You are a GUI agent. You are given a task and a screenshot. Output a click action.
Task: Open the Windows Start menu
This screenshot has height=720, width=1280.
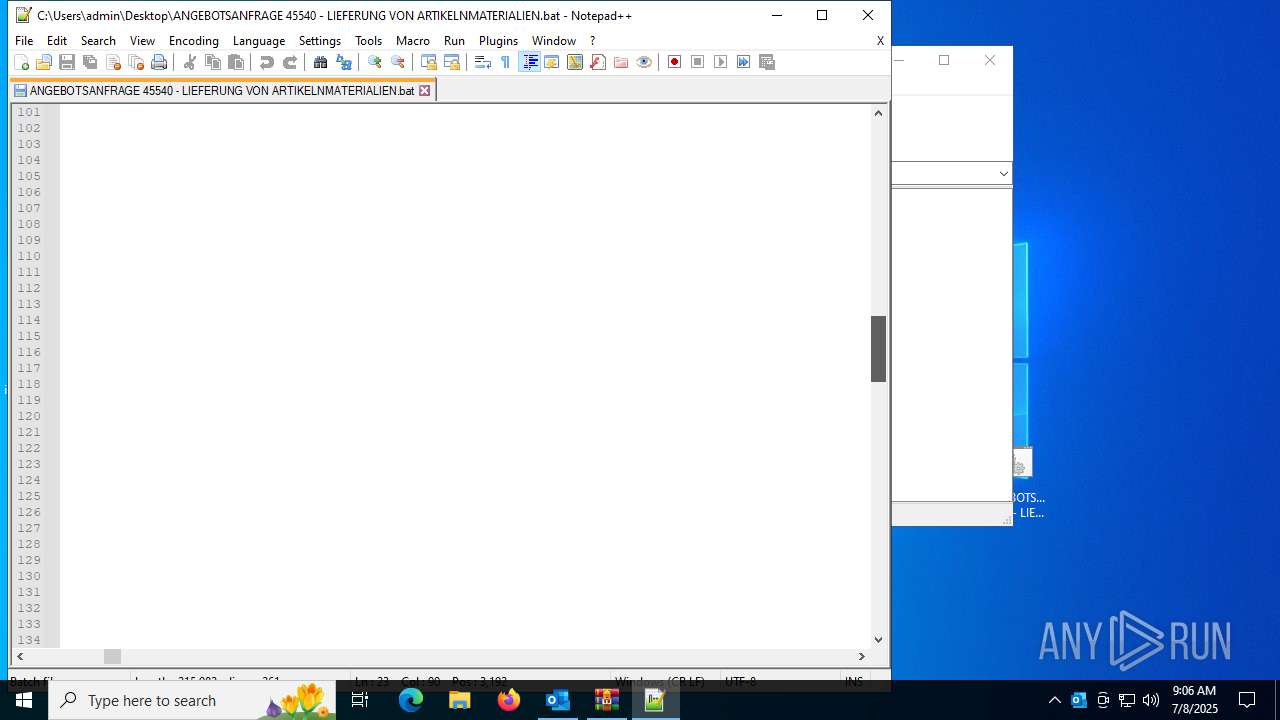click(24, 700)
